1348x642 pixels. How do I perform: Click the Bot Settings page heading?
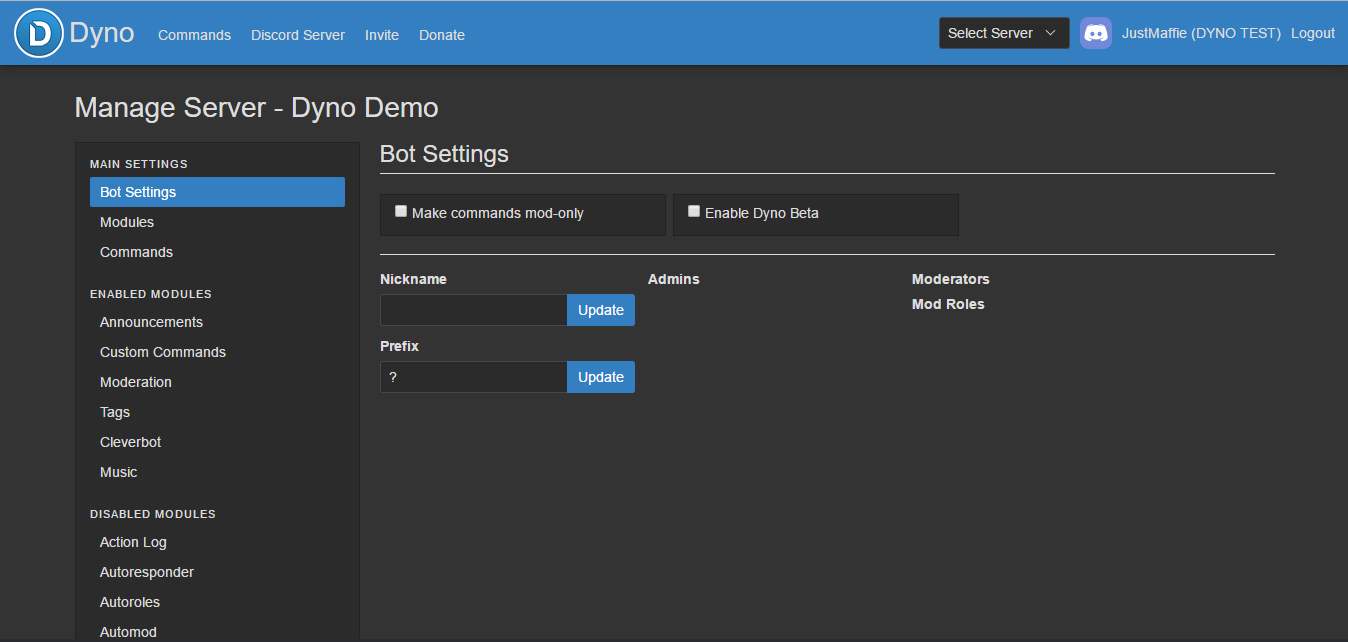444,154
